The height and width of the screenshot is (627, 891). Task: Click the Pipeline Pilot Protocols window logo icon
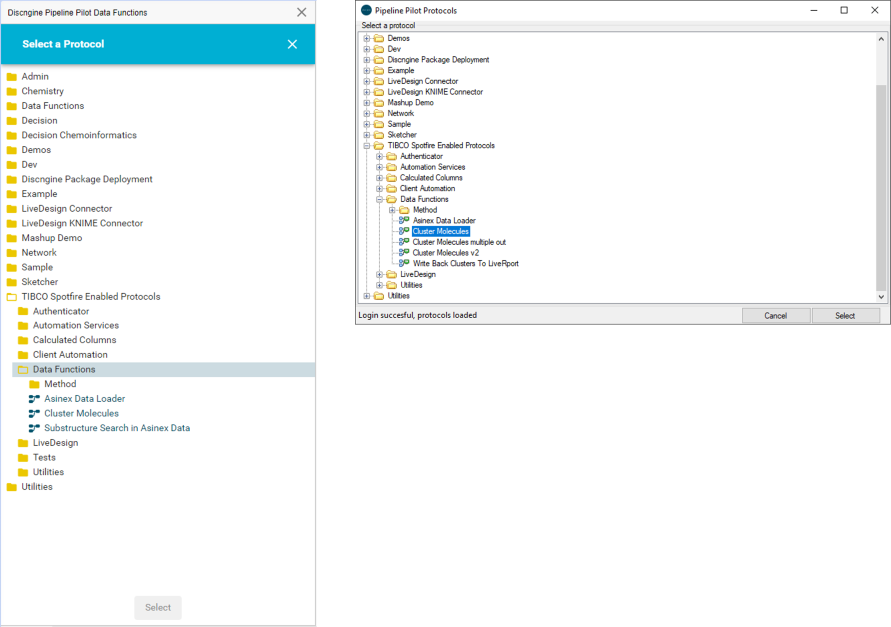[x=367, y=10]
